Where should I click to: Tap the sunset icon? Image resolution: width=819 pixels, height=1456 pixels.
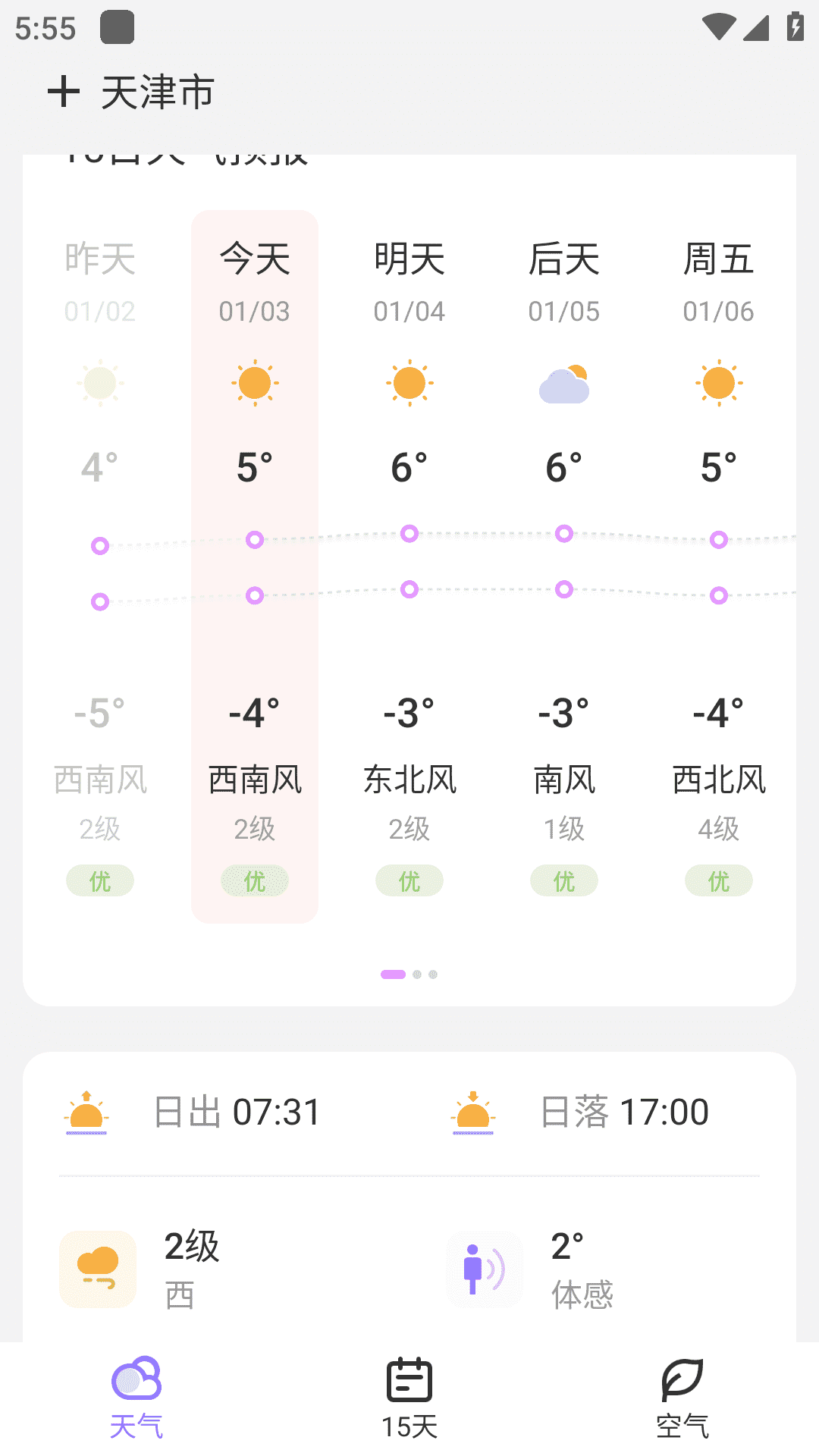coord(473,1112)
